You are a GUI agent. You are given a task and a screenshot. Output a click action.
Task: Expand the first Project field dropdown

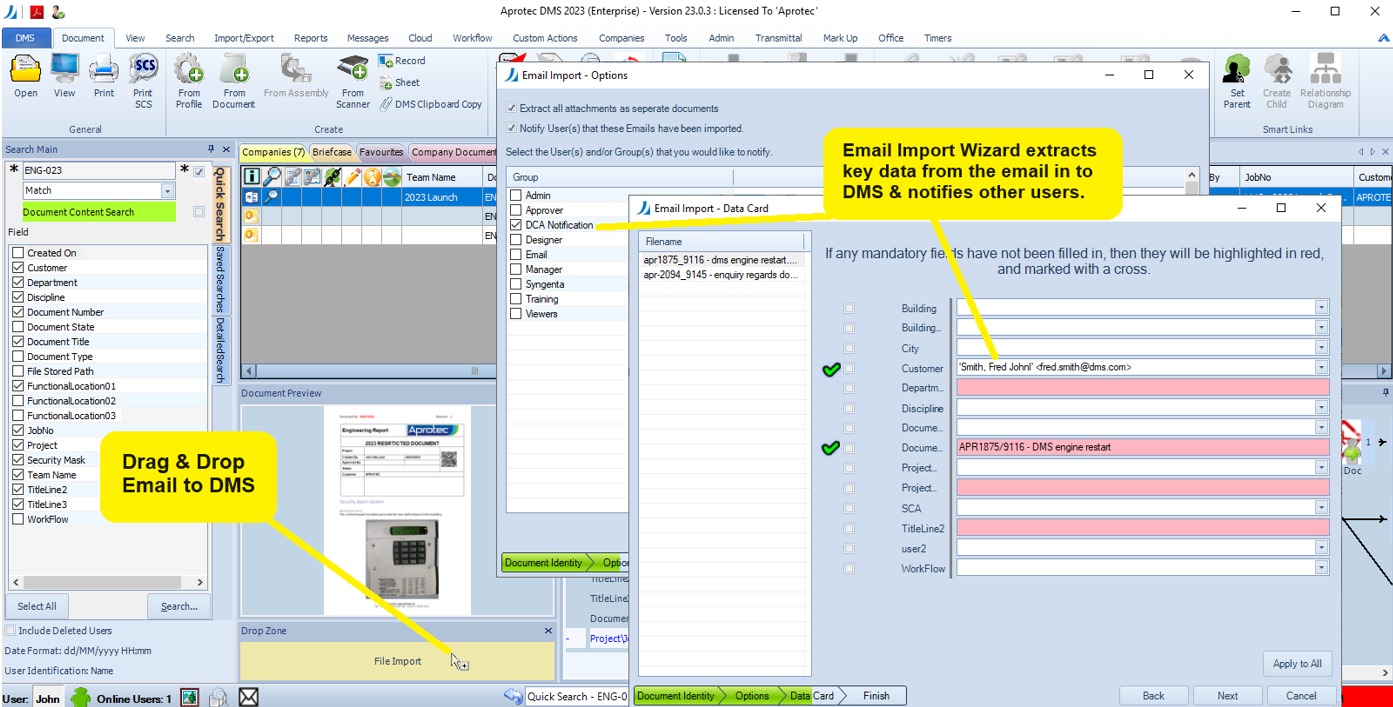[x=1322, y=467]
